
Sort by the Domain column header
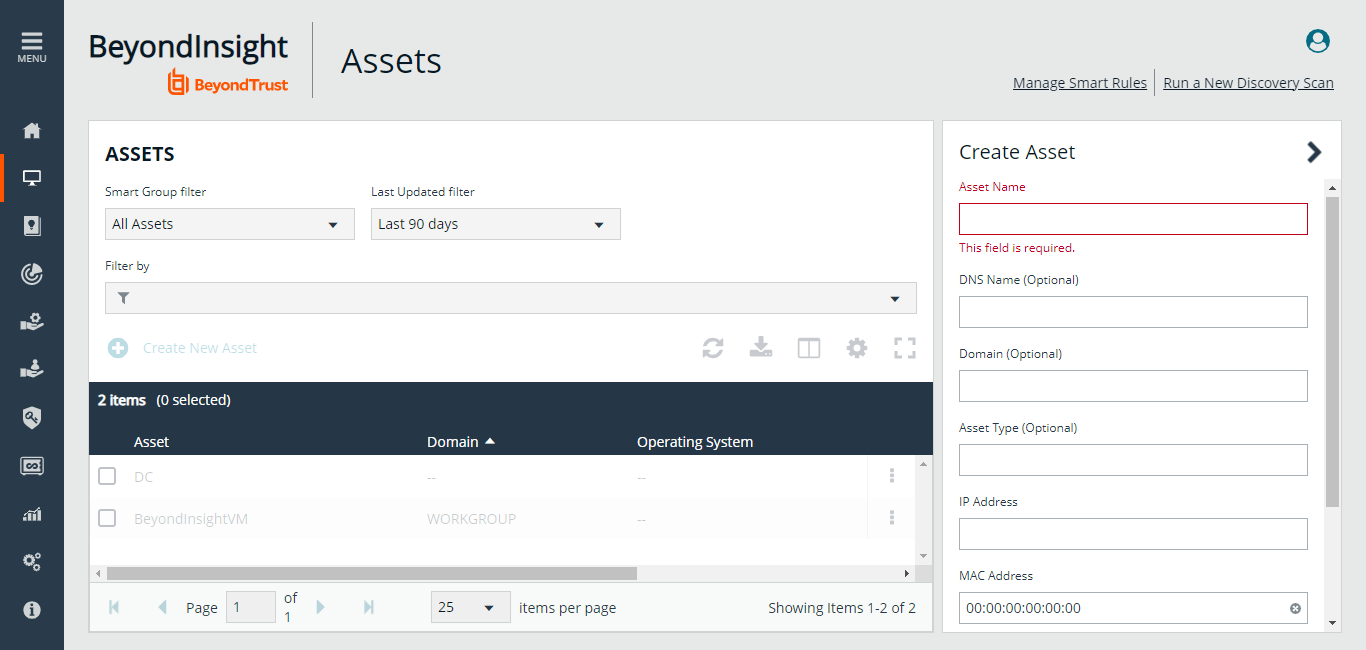point(453,442)
